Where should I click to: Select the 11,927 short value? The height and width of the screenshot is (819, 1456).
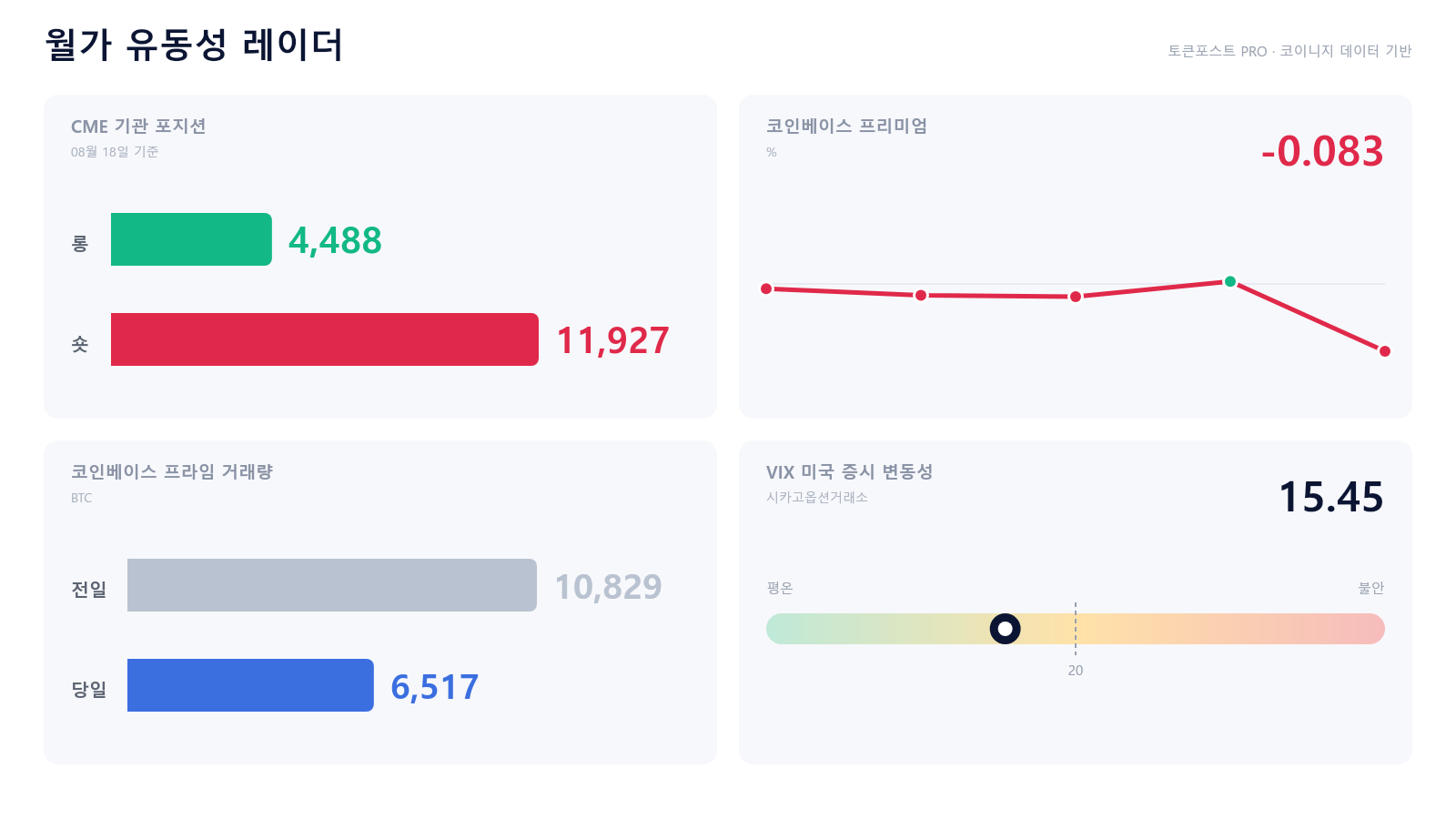coord(612,341)
